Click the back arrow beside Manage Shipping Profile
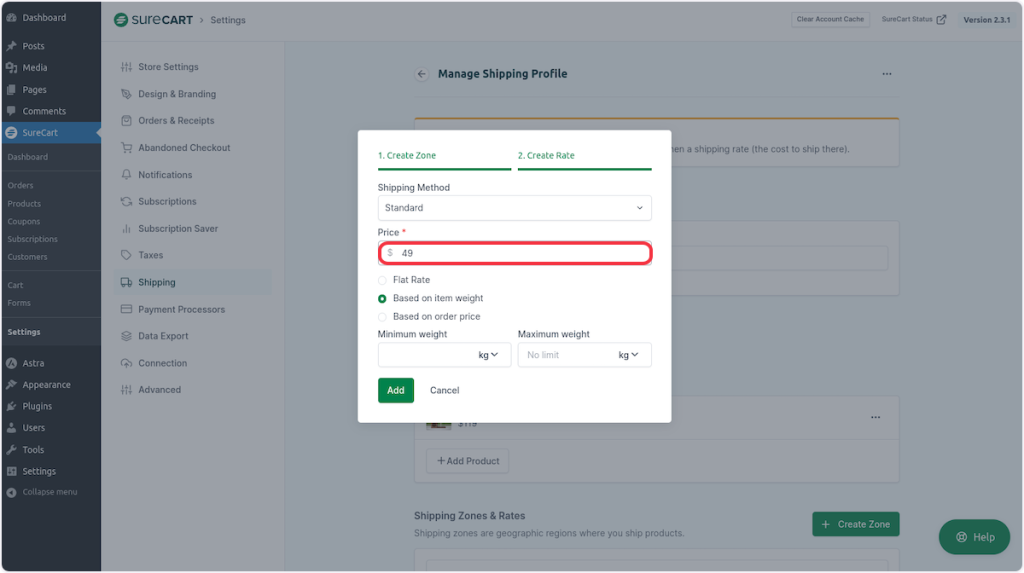Screen dimensions: 1024x573 pos(422,74)
